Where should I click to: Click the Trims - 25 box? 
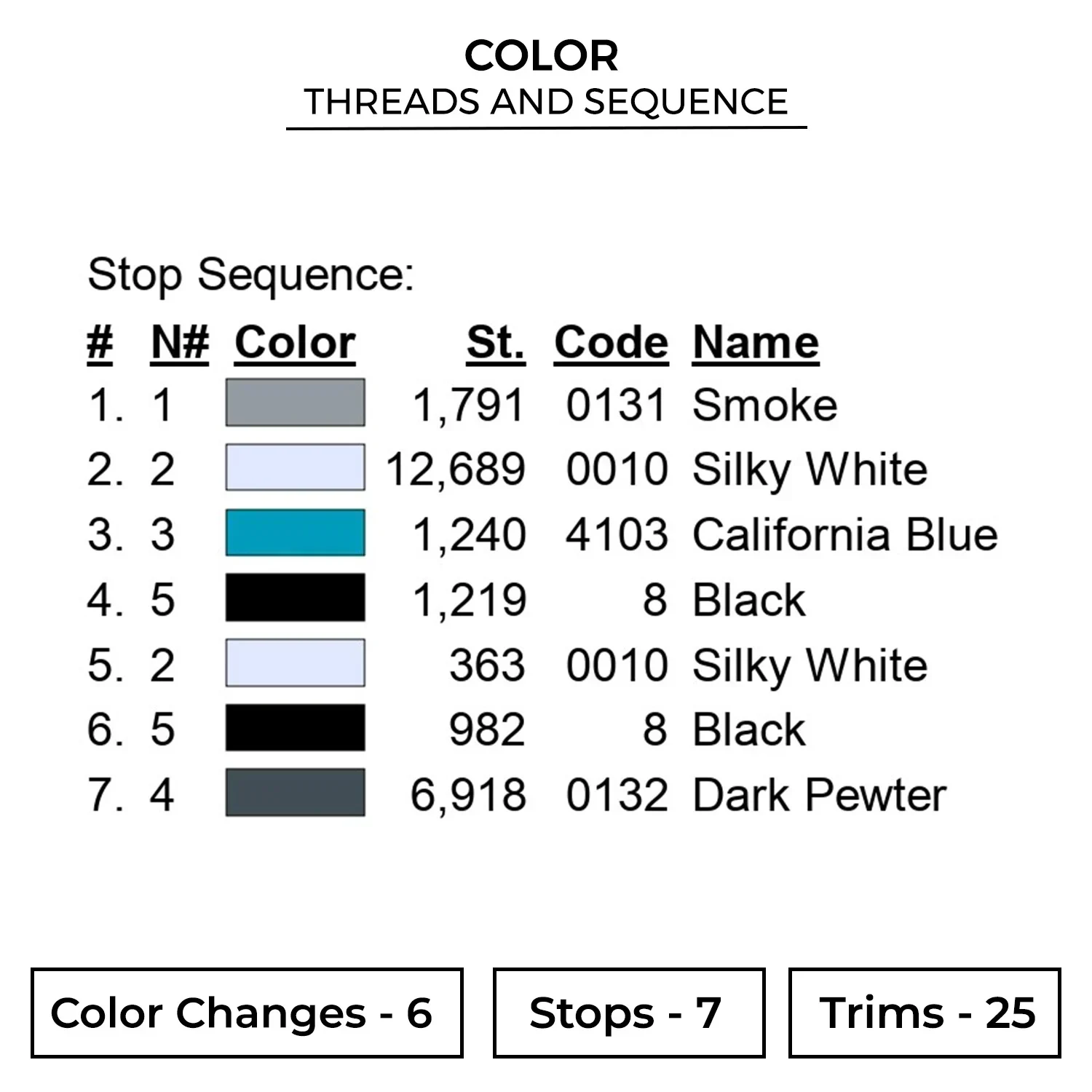925,1013
